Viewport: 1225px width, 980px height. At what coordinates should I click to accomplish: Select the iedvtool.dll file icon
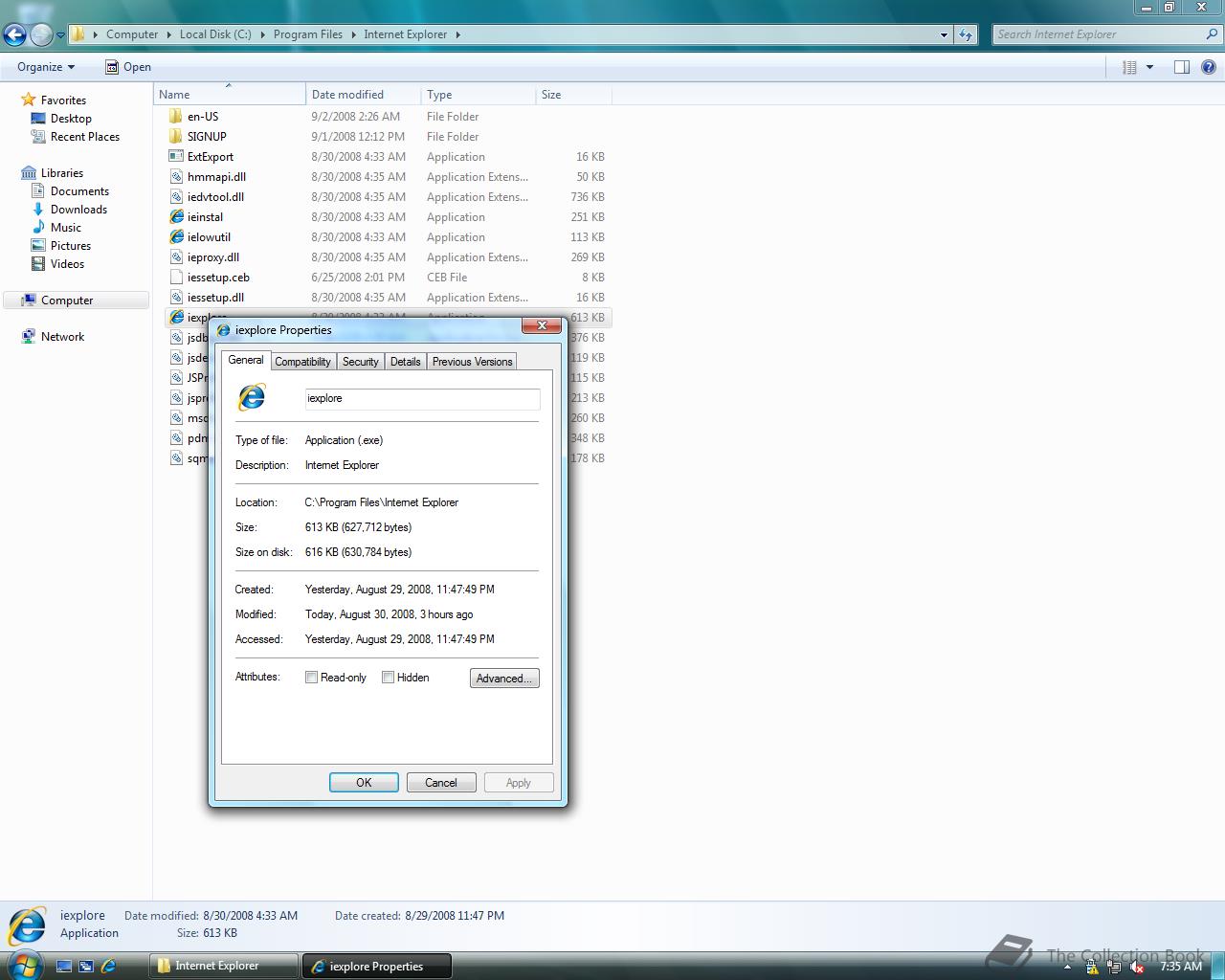point(176,197)
